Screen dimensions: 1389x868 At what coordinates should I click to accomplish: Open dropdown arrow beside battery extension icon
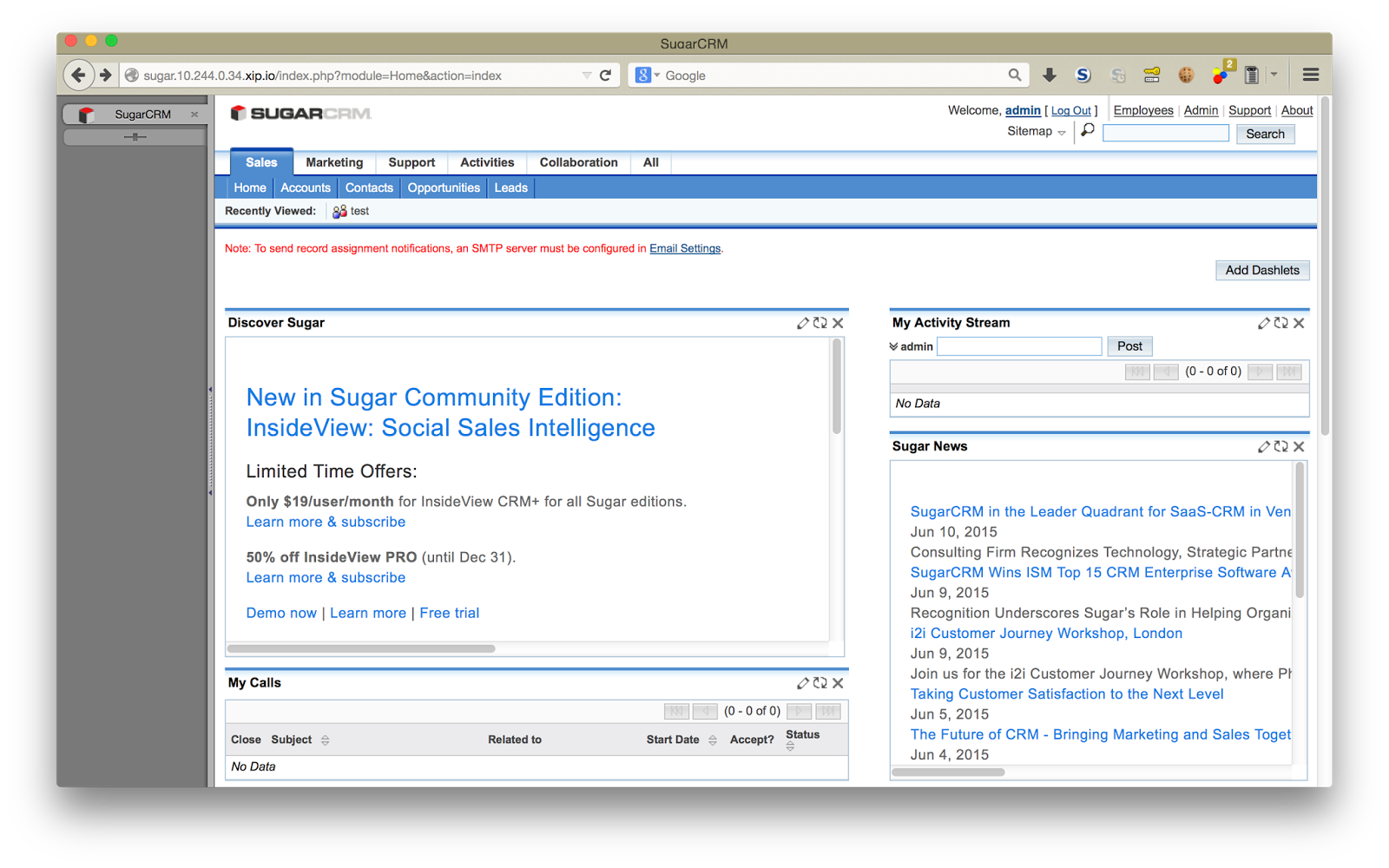pyautogui.click(x=1274, y=76)
